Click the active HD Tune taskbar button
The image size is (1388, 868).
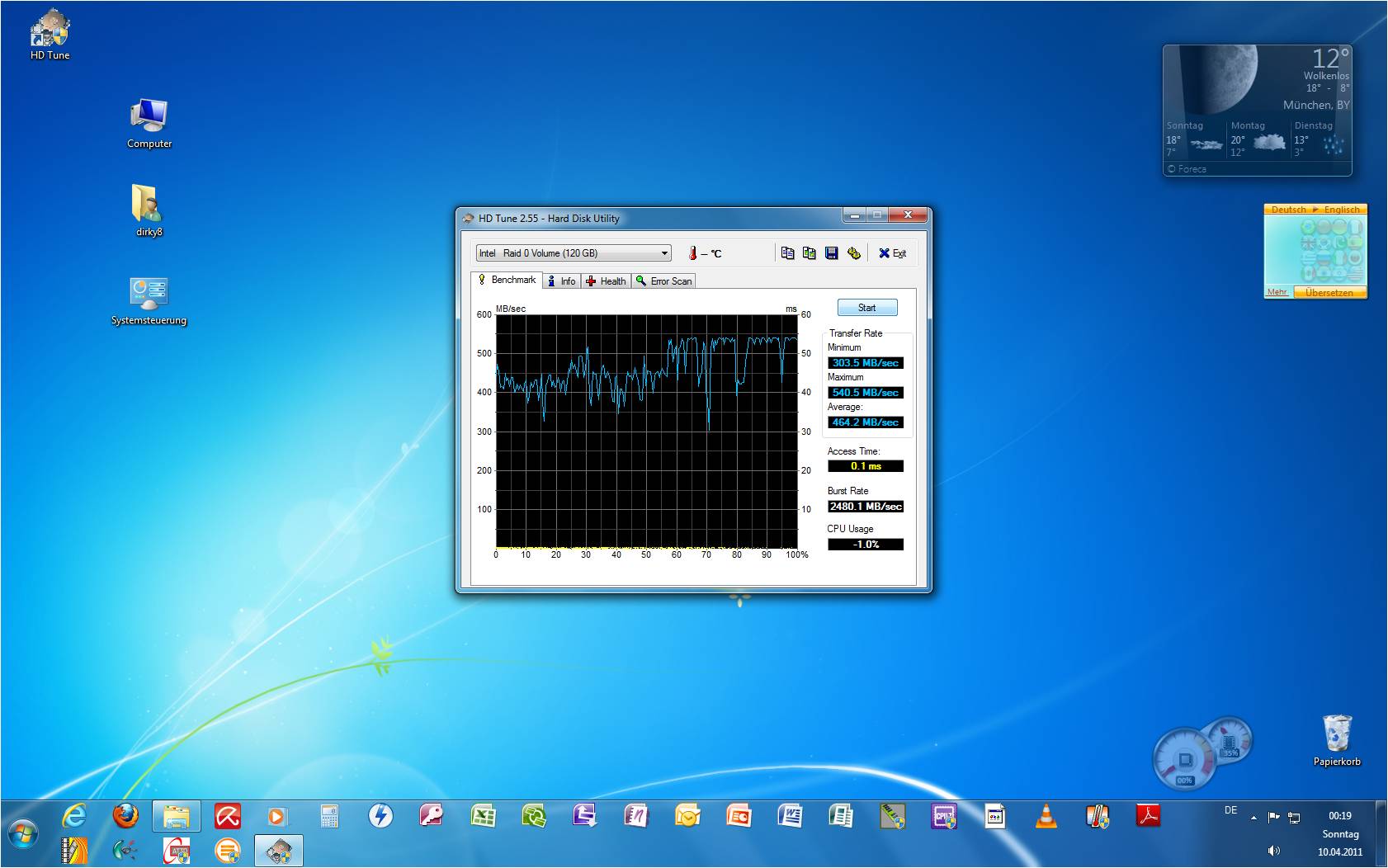point(279,851)
